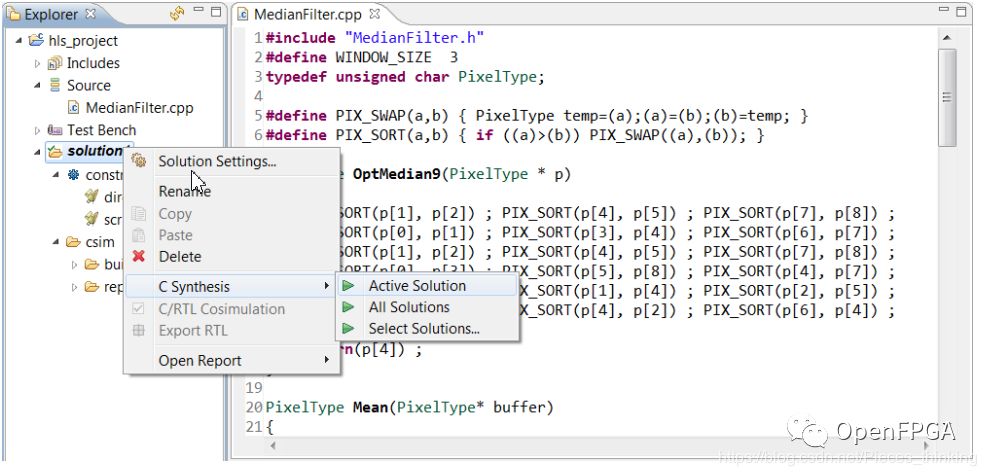Choose Rename from context menu
Image resolution: width=987 pixels, height=476 pixels.
point(232,191)
